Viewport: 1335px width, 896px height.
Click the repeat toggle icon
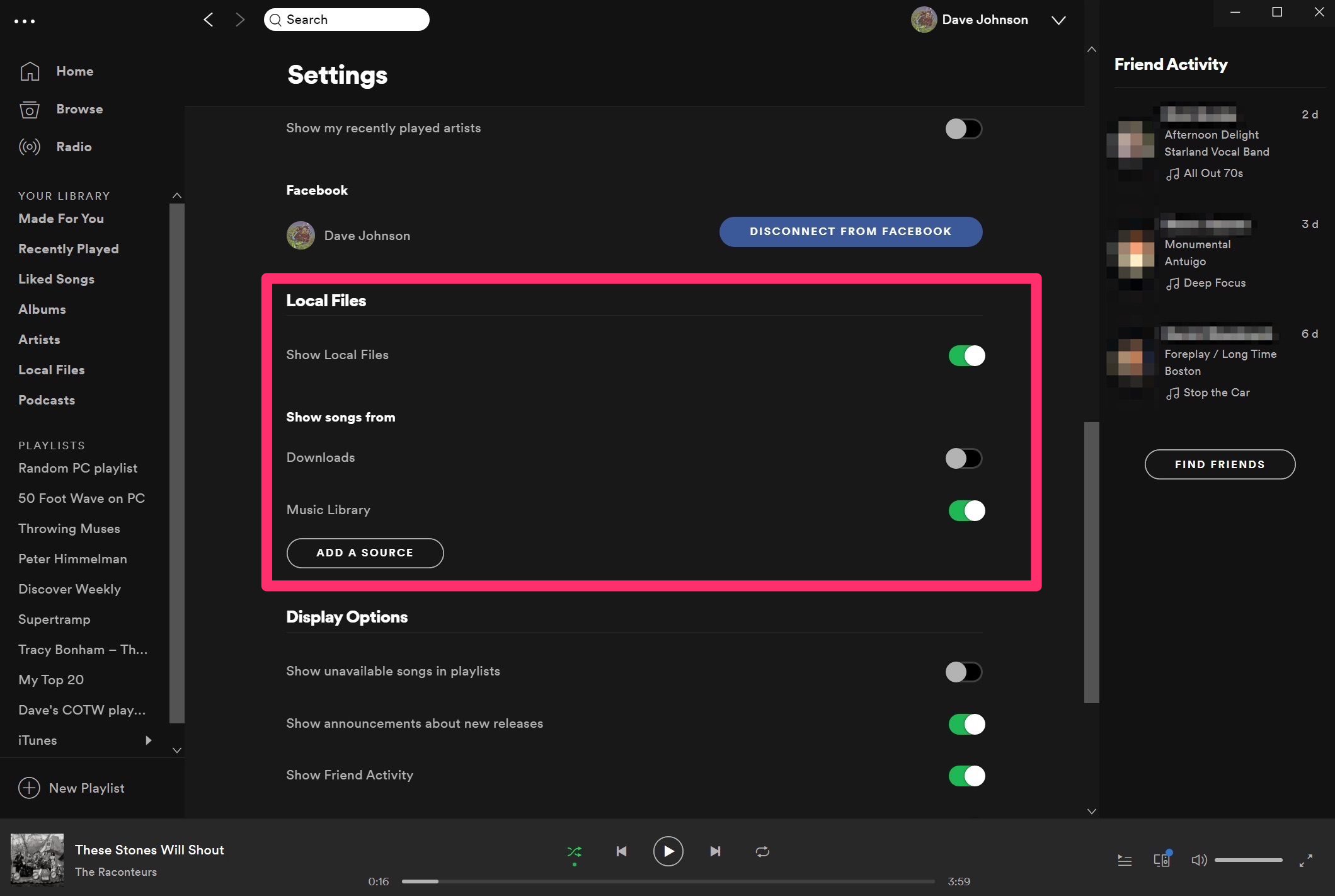tap(762, 852)
